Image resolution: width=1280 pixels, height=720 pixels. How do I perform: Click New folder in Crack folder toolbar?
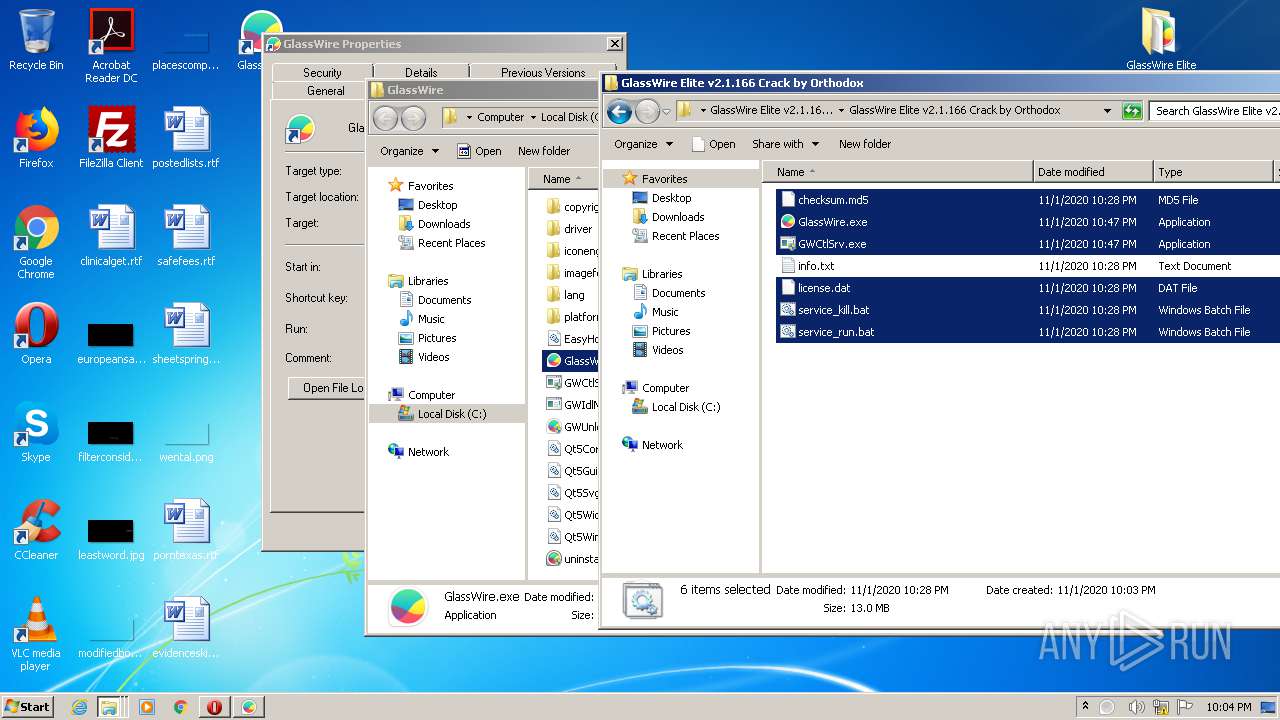click(865, 144)
